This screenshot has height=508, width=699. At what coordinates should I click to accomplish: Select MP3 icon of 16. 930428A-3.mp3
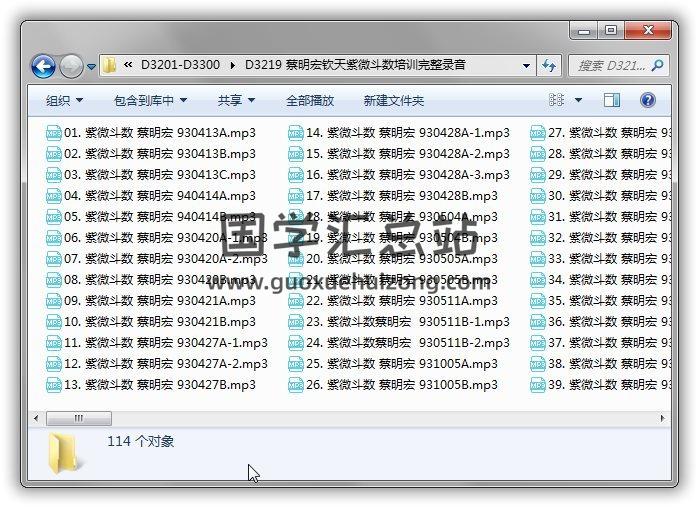(296, 175)
